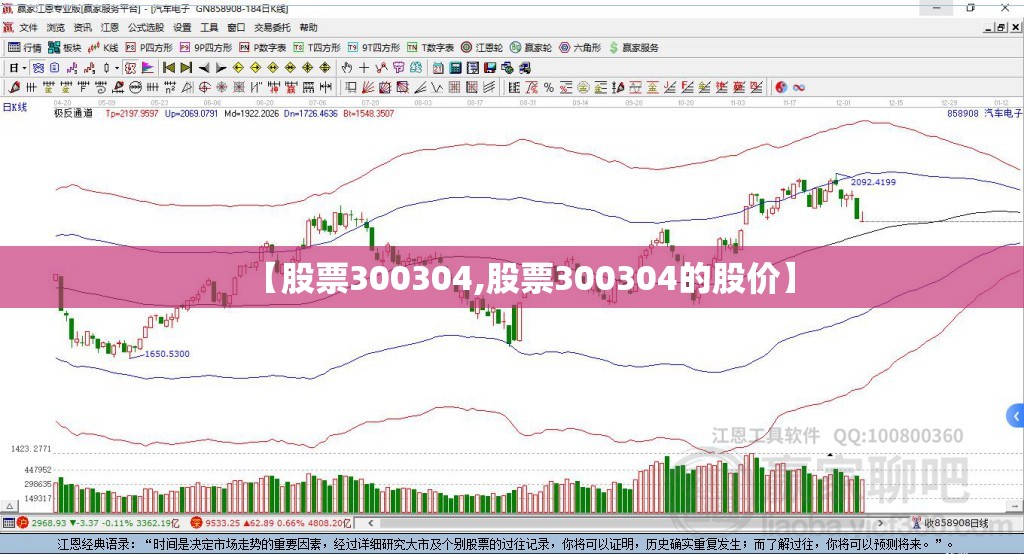Click the 极反通道 indicator label
The width and height of the screenshot is (1024, 554).
coord(73,113)
